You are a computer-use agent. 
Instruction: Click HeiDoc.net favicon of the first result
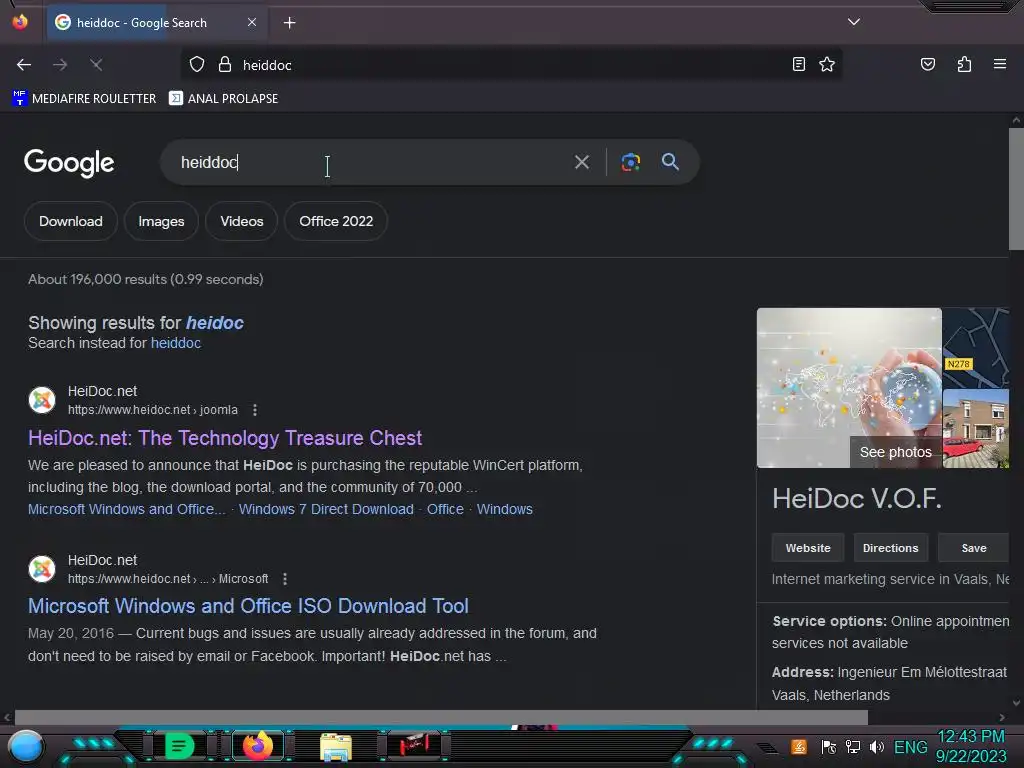tap(42, 400)
